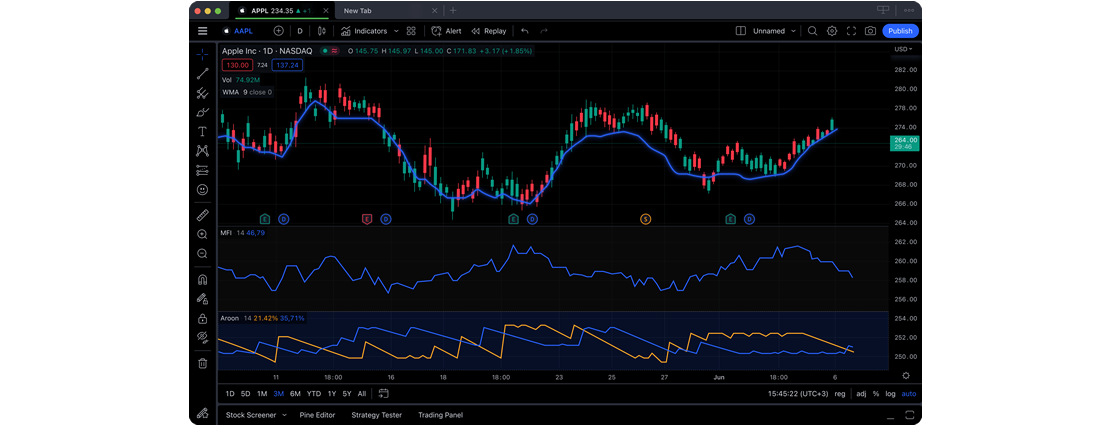Viewport: 1110px width, 426px height.
Task: Expand the Indicators dropdown arrow
Action: (396, 31)
